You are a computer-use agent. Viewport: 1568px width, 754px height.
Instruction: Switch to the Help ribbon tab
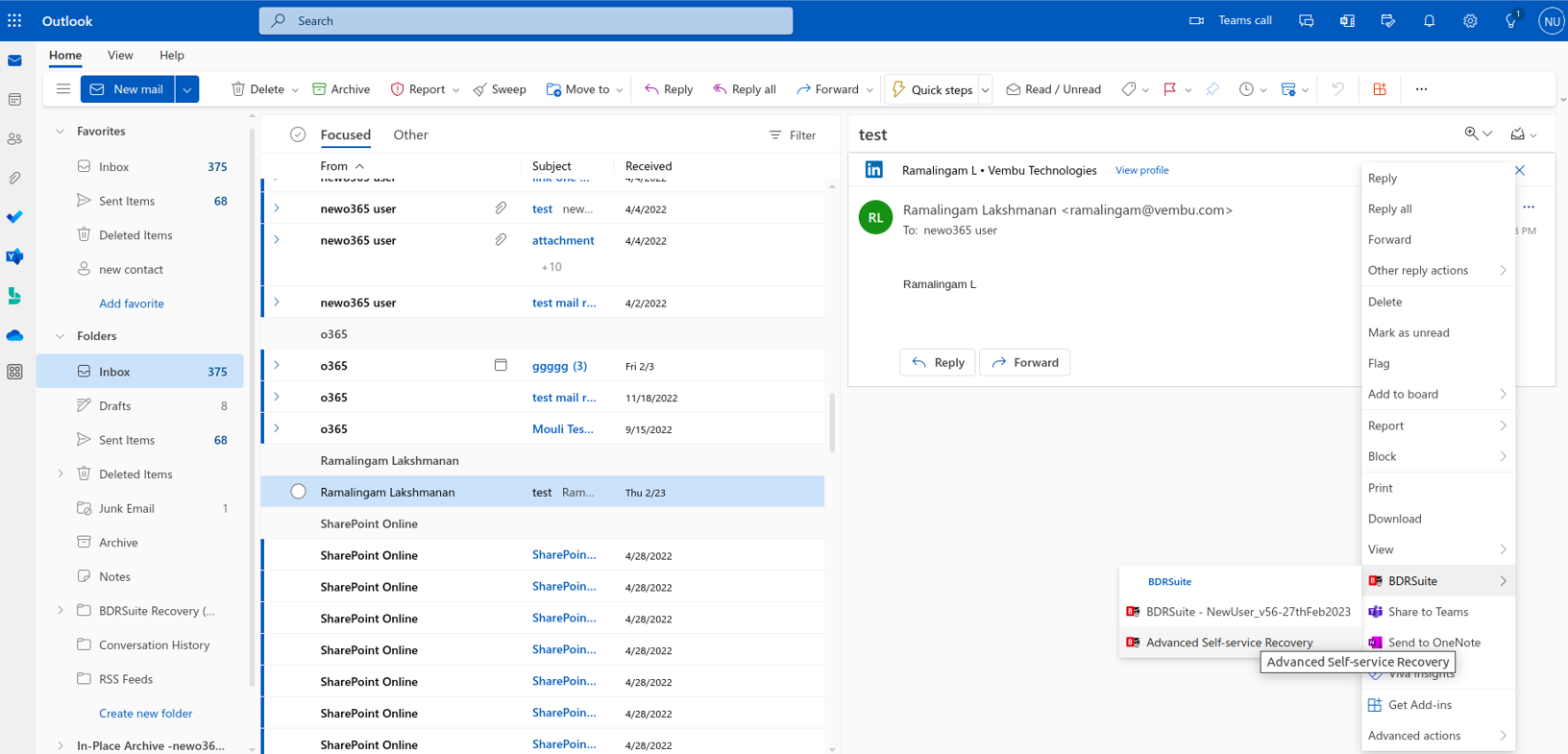(172, 56)
